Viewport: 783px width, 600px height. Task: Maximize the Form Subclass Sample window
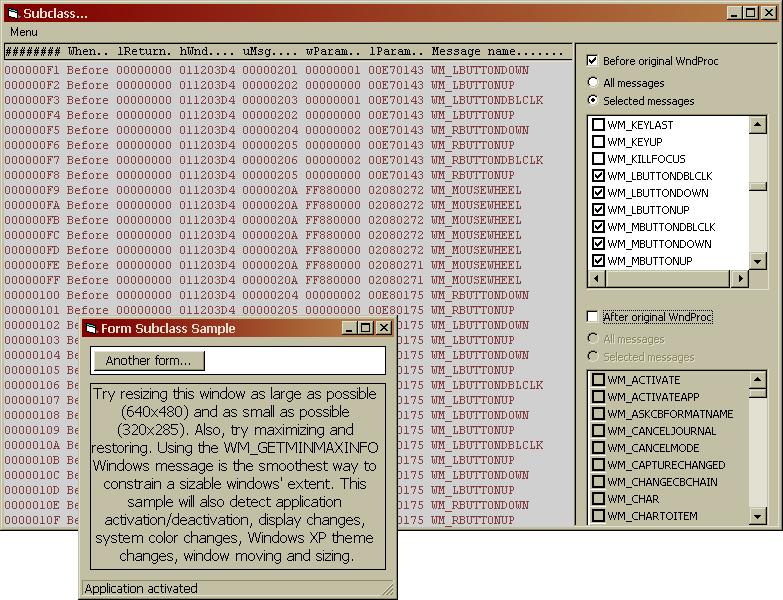pyautogui.click(x=366, y=328)
